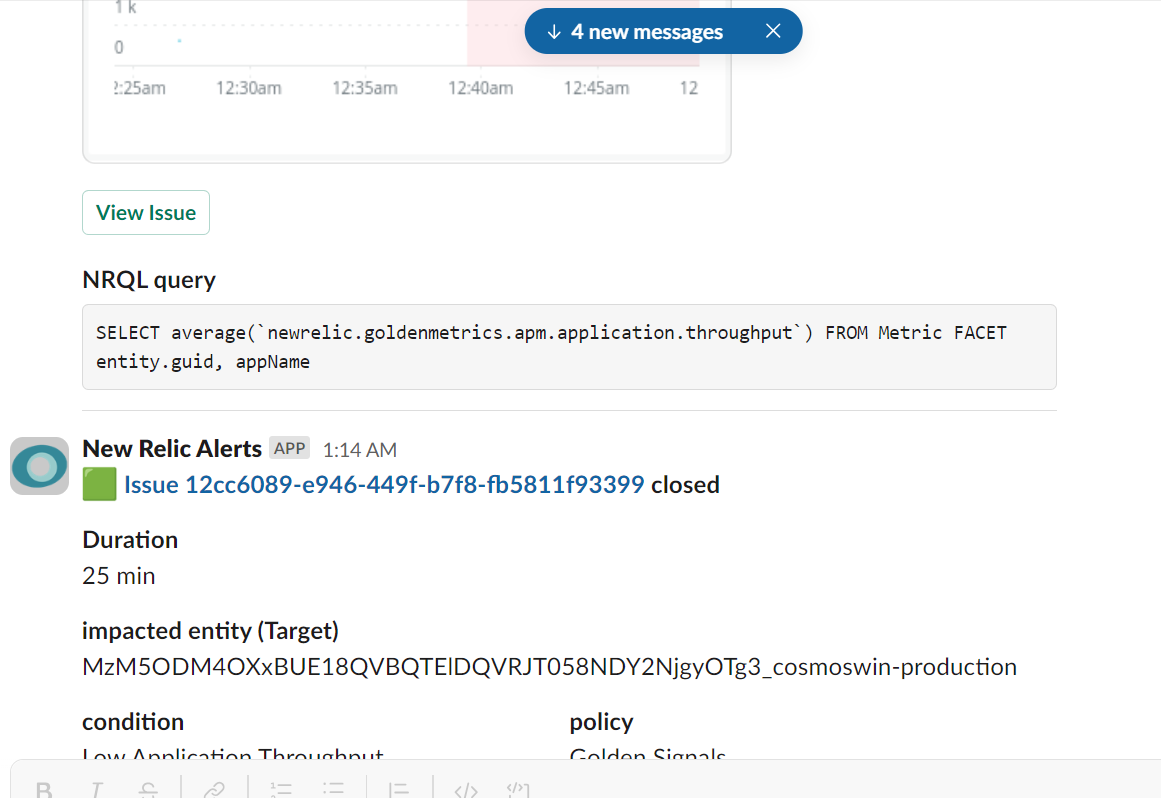Insert a link via the link icon

click(x=213, y=790)
